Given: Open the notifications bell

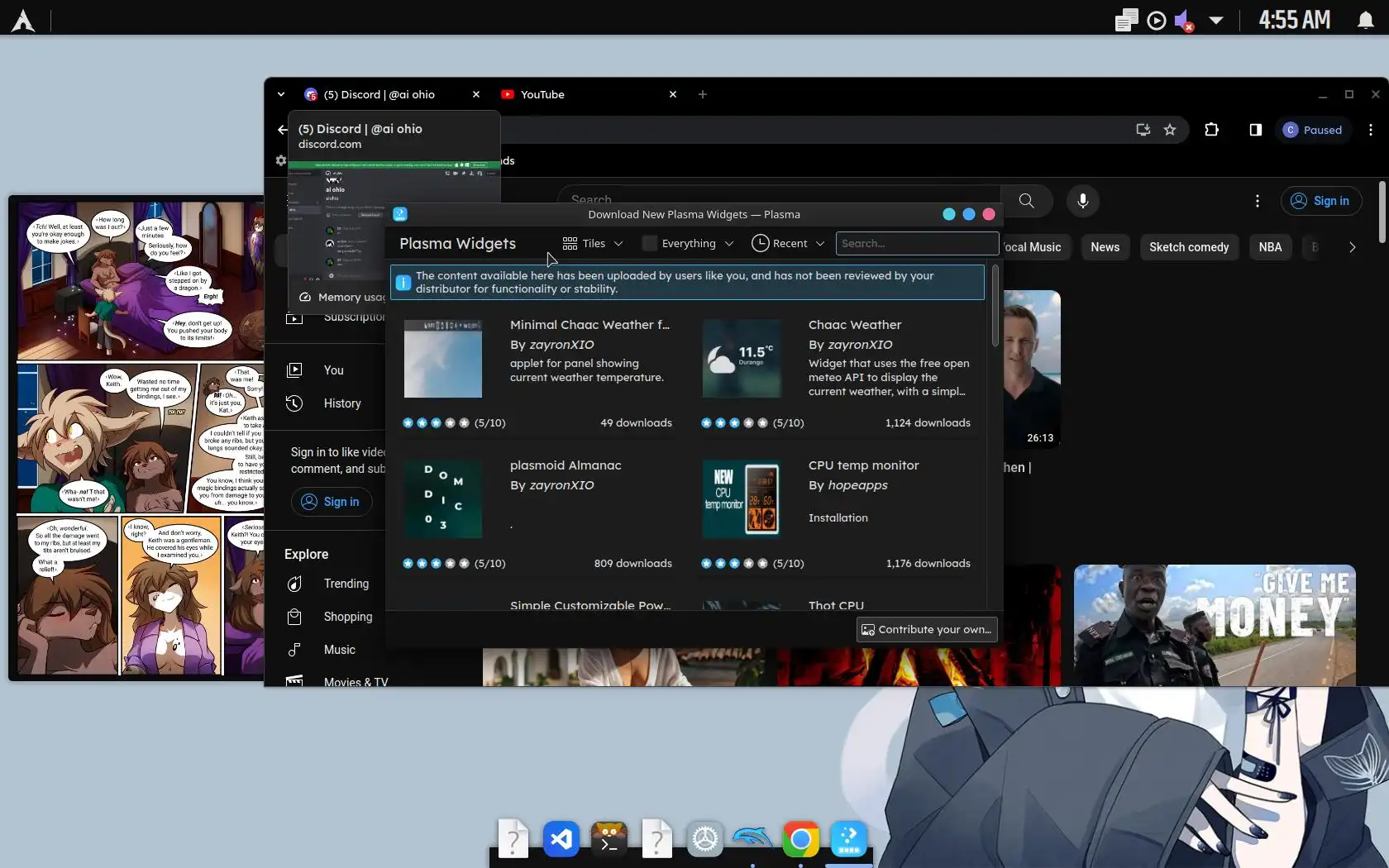Looking at the screenshot, I should tap(1366, 20).
